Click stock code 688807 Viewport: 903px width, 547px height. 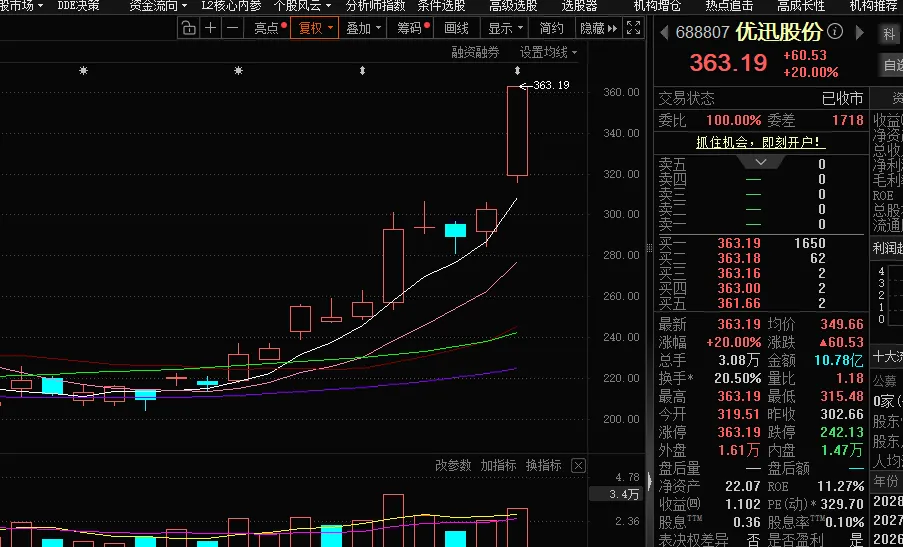tap(703, 32)
